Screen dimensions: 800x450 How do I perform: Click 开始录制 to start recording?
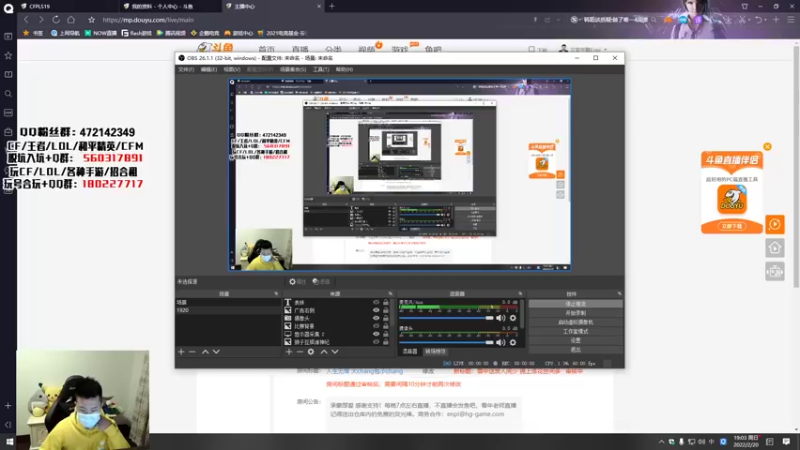point(576,313)
